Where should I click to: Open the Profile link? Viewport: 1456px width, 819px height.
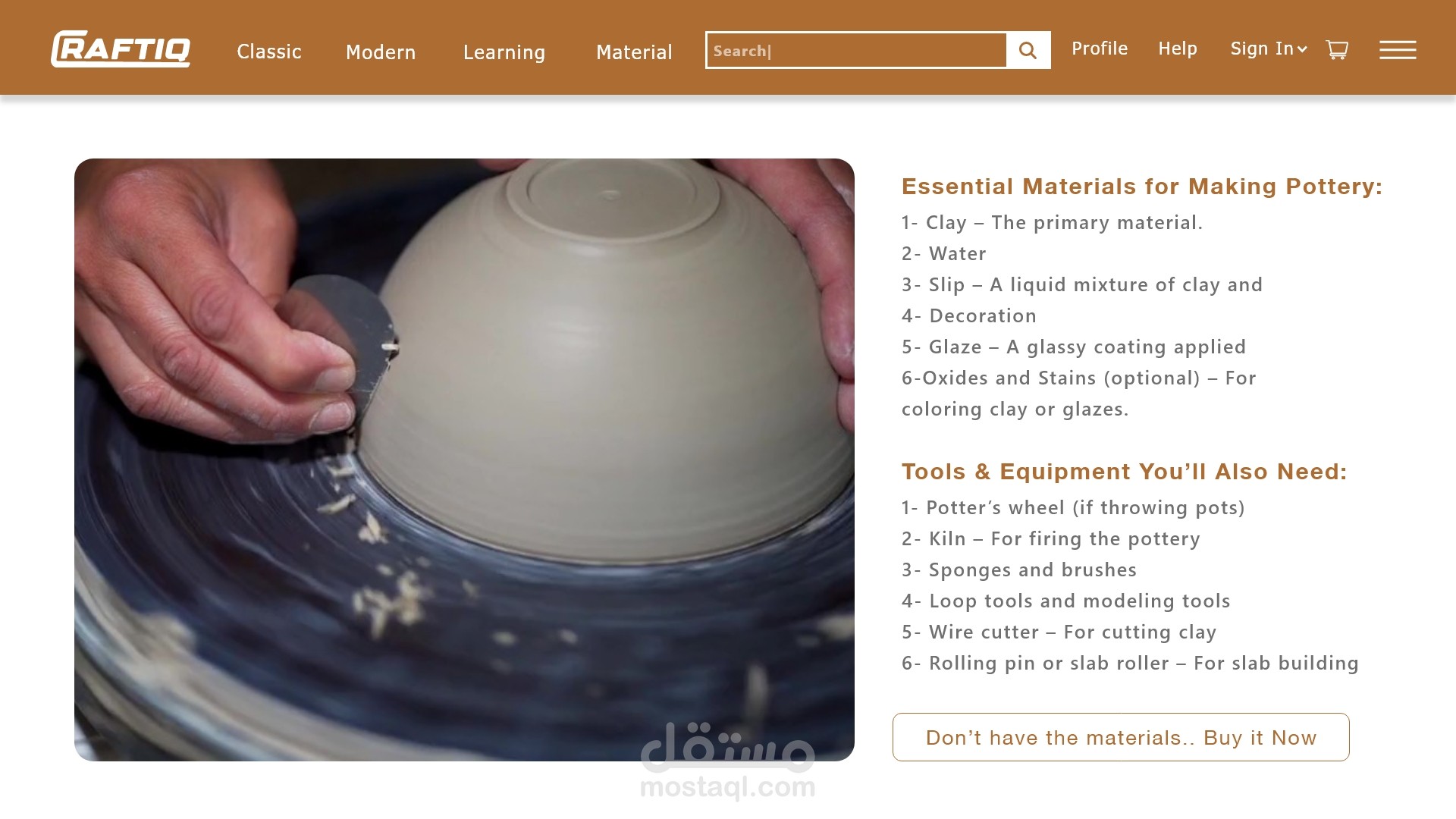[1100, 49]
